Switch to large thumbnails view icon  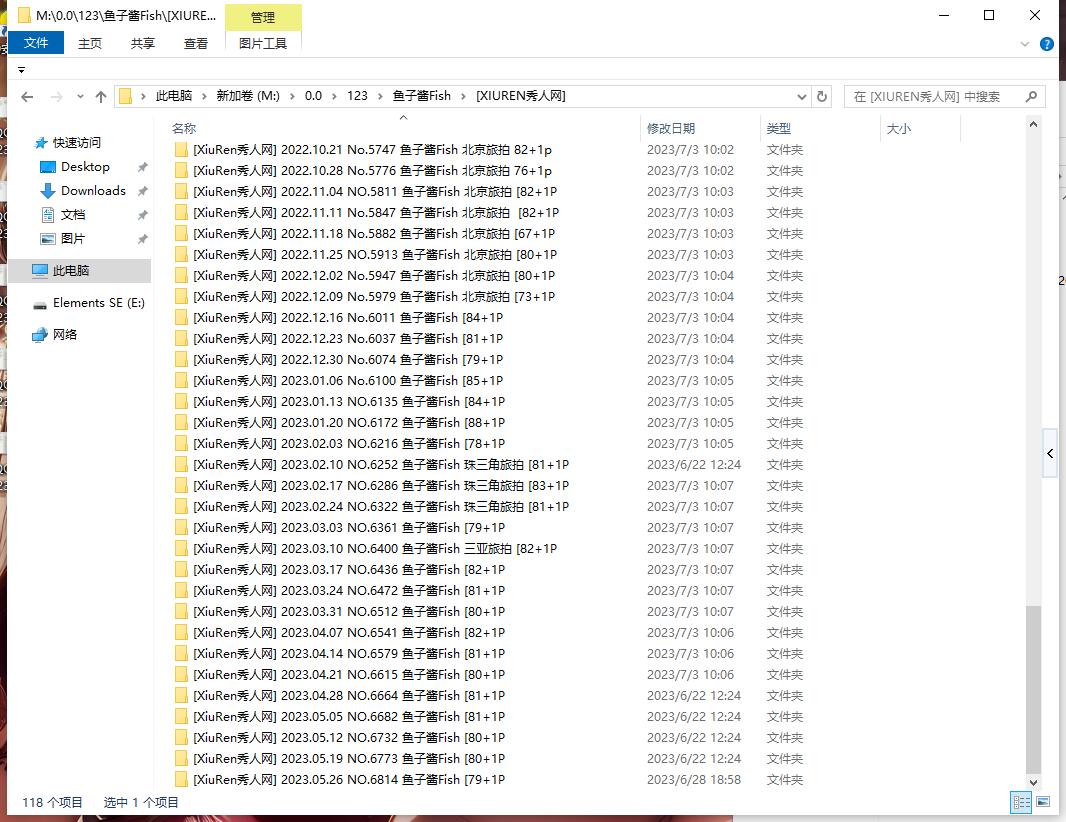tap(1043, 802)
